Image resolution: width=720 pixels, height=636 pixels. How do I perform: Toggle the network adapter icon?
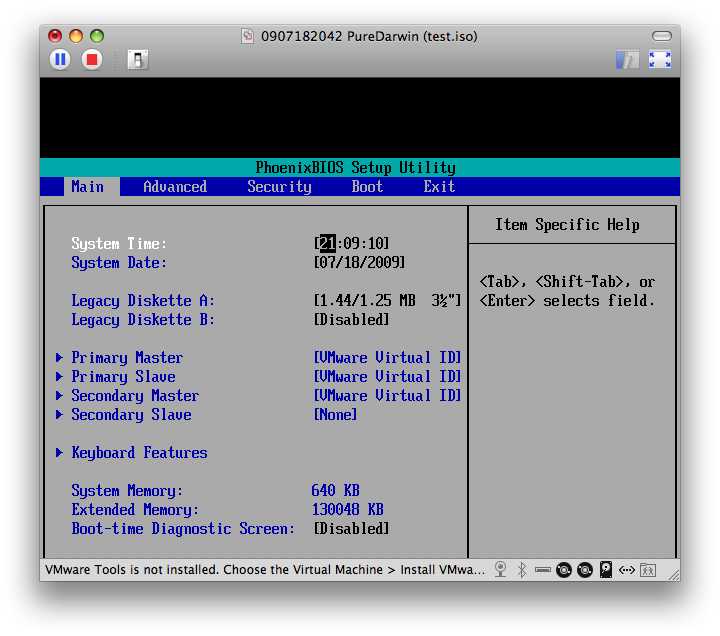tap(627, 570)
